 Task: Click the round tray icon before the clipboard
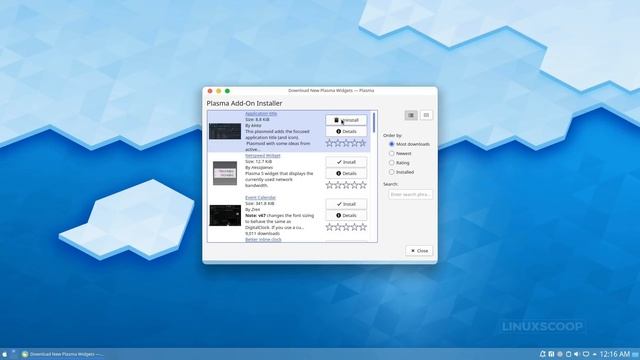point(560,354)
